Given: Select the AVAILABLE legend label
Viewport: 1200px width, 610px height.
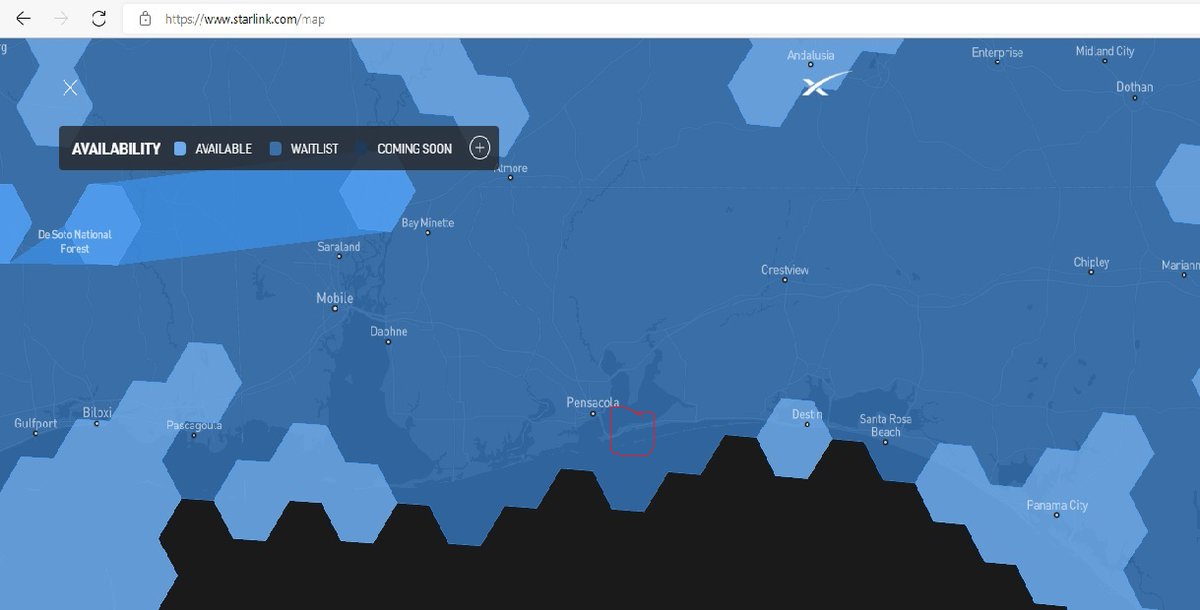Looking at the screenshot, I should click(223, 148).
